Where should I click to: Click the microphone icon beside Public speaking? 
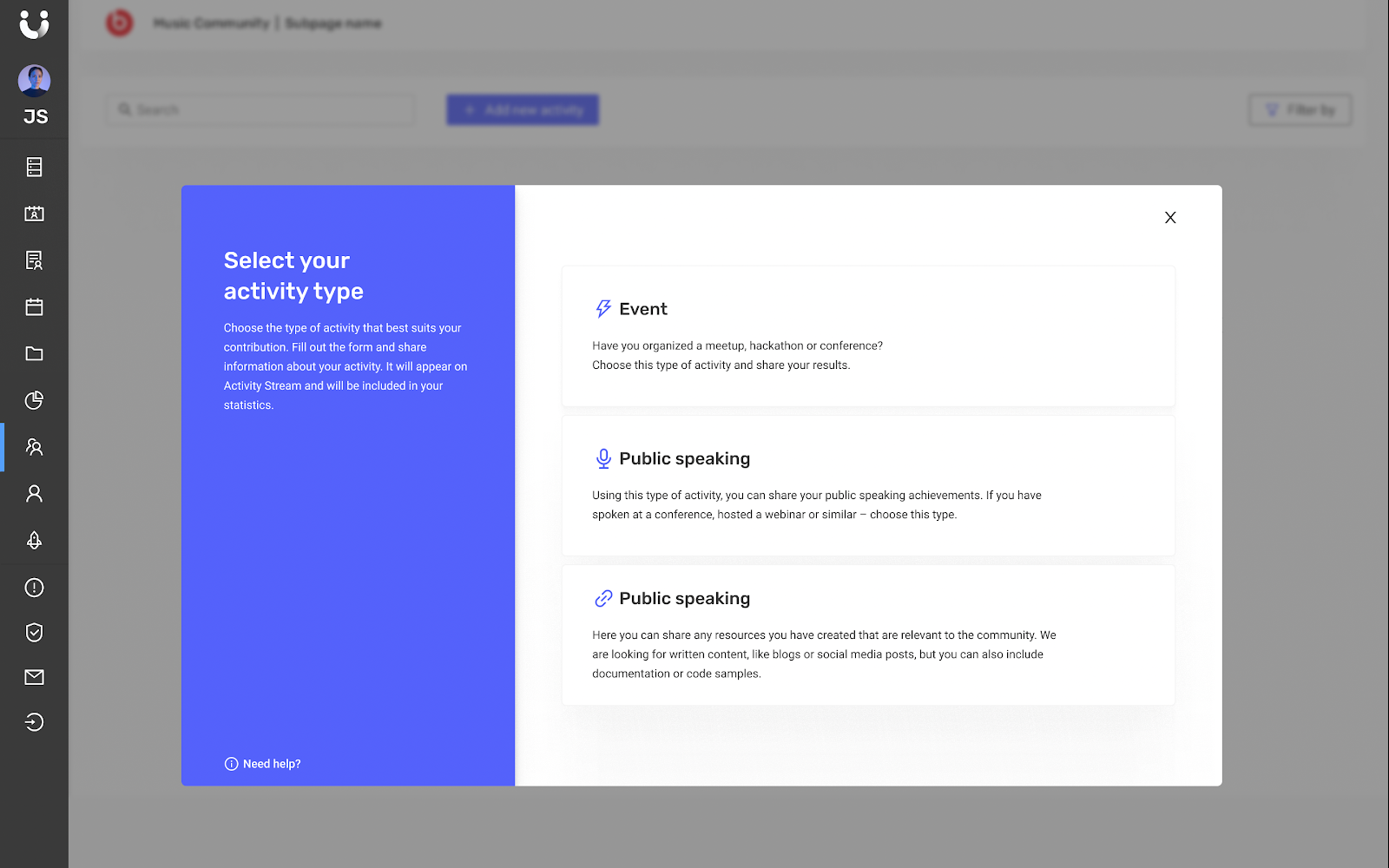602,457
